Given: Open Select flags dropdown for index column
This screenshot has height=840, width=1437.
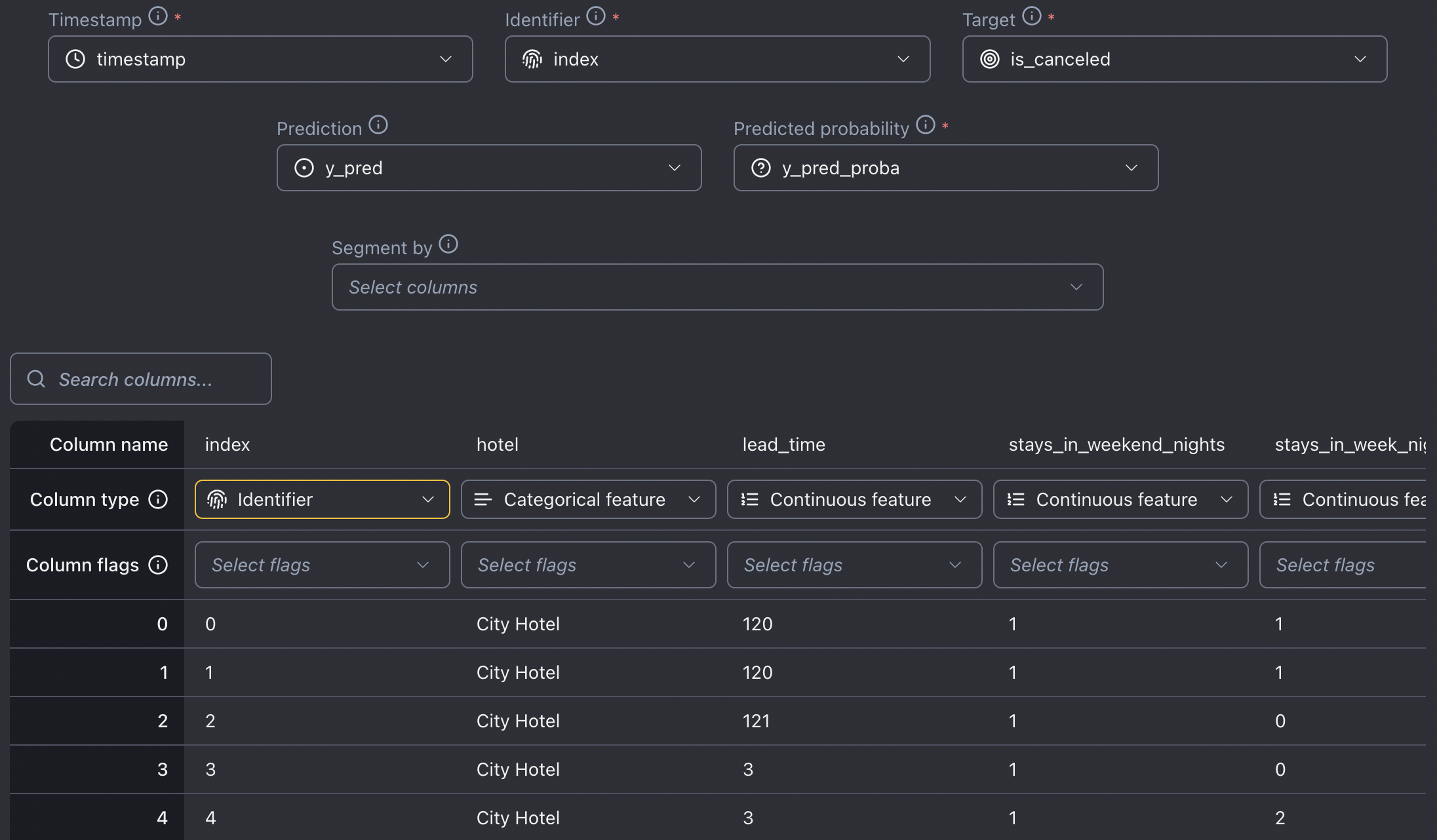Looking at the screenshot, I should tap(322, 565).
